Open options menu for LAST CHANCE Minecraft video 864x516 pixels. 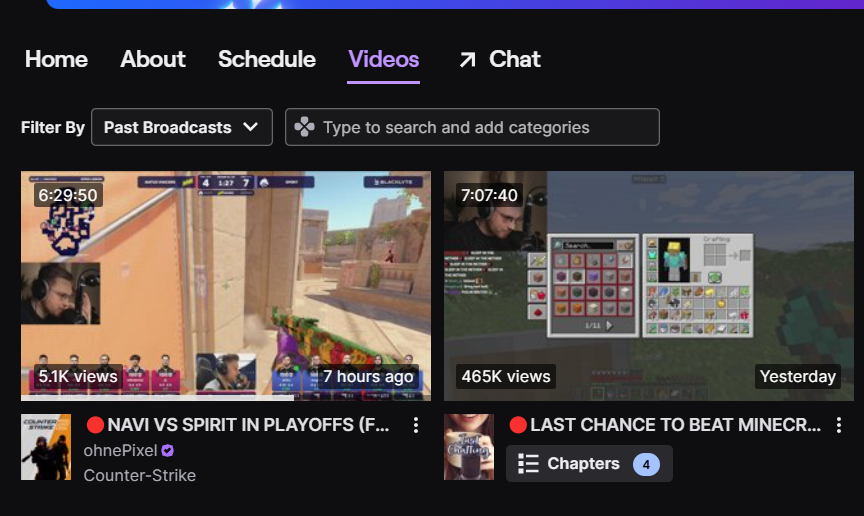coord(839,425)
